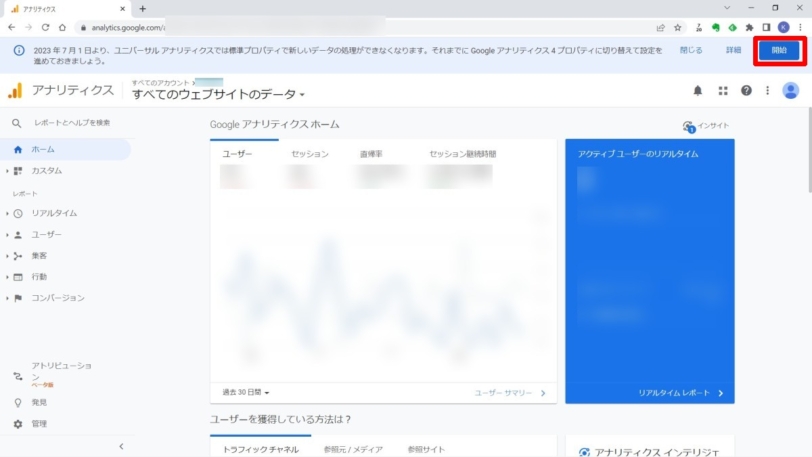Select the 直帰率 metric tab
Screen dimensions: 812x457
point(371,154)
